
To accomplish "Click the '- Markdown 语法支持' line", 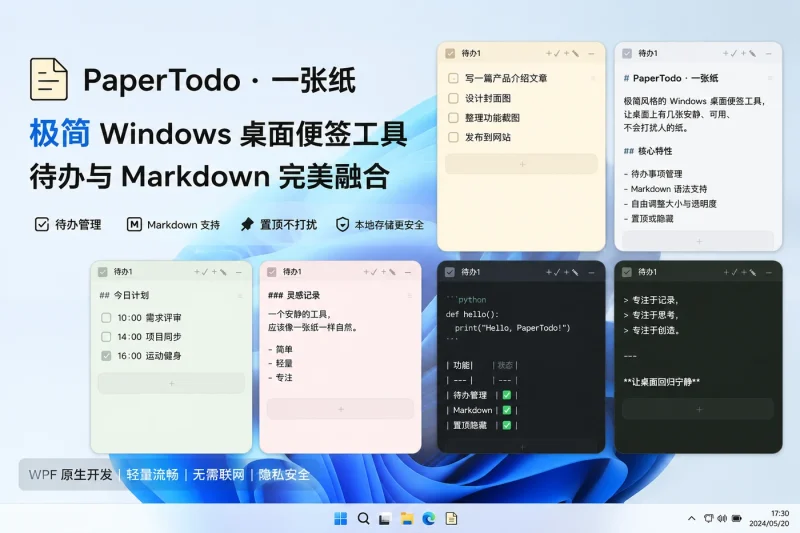I will 665,189.
